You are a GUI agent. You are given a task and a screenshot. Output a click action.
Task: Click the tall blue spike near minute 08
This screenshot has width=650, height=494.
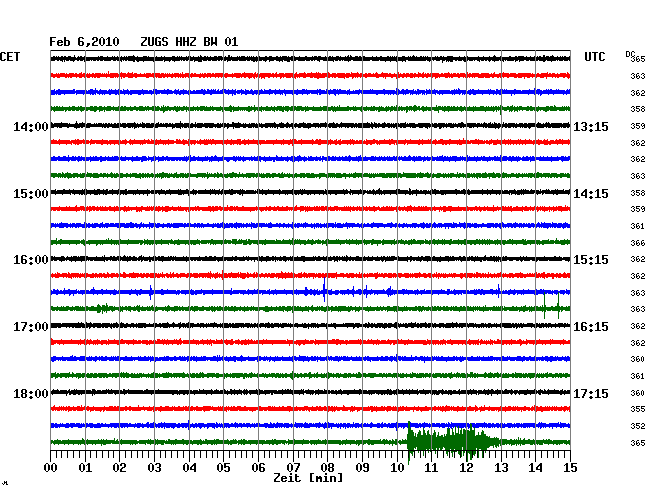click(324, 289)
